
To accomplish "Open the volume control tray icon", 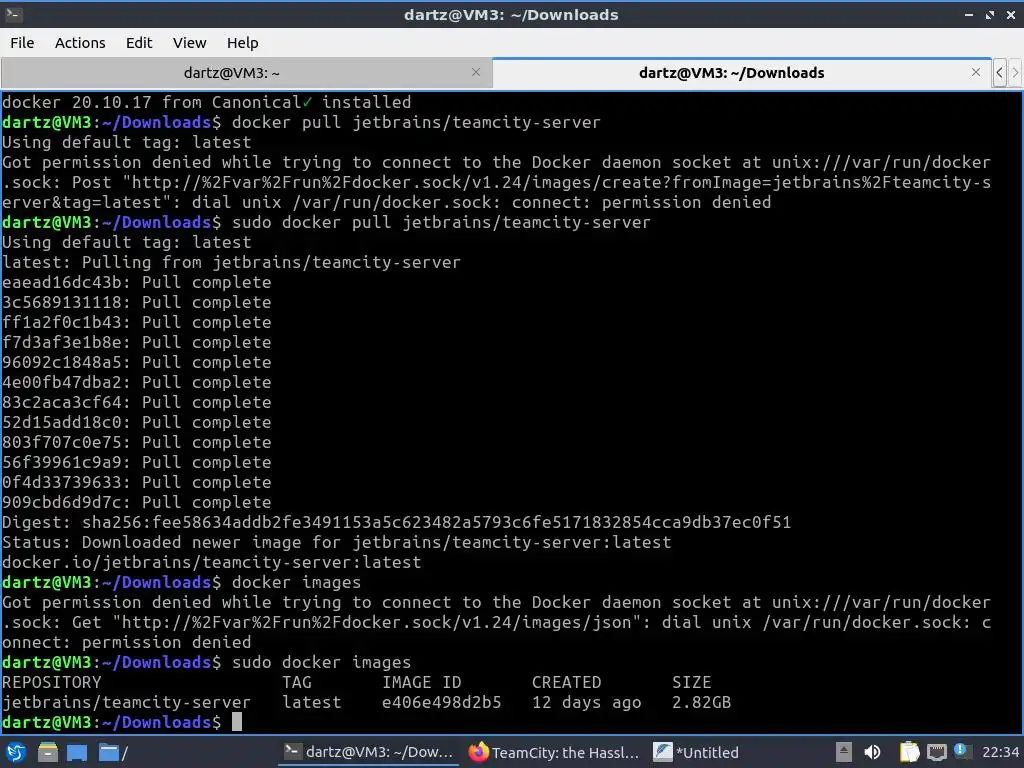I will (872, 752).
